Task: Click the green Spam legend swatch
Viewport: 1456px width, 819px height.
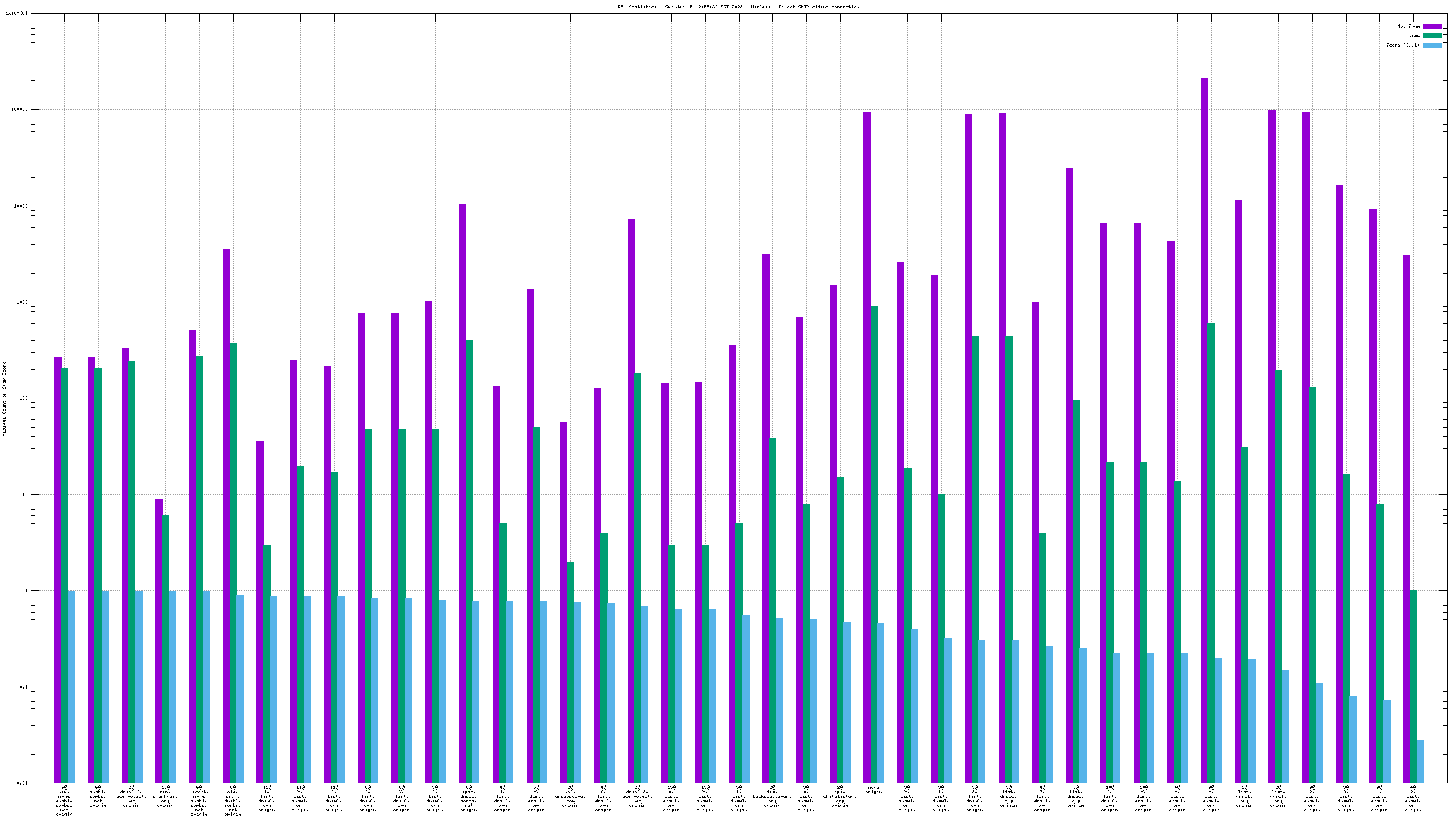Action: coord(1432,36)
